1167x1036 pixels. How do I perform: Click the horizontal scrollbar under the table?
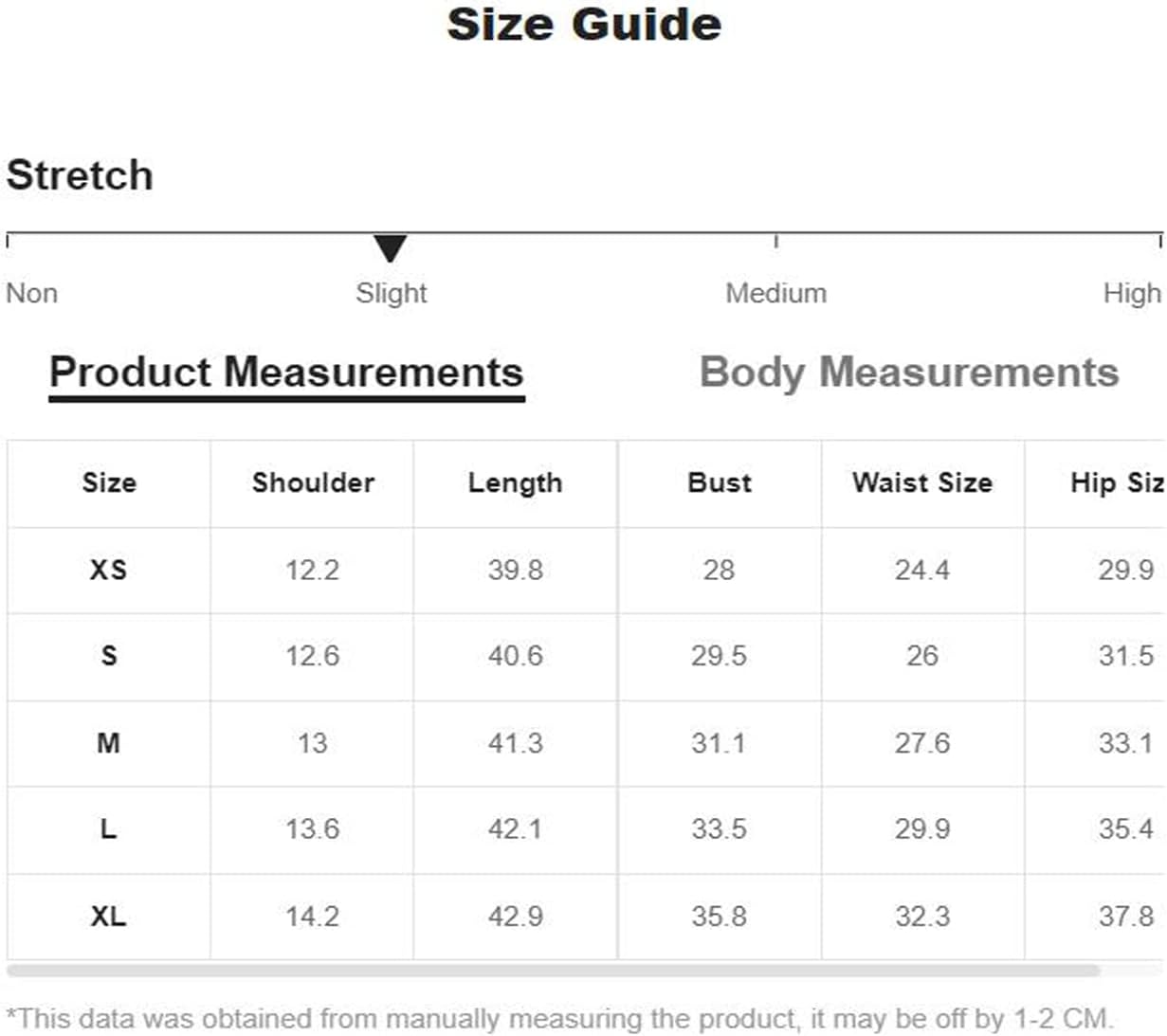(x=553, y=971)
